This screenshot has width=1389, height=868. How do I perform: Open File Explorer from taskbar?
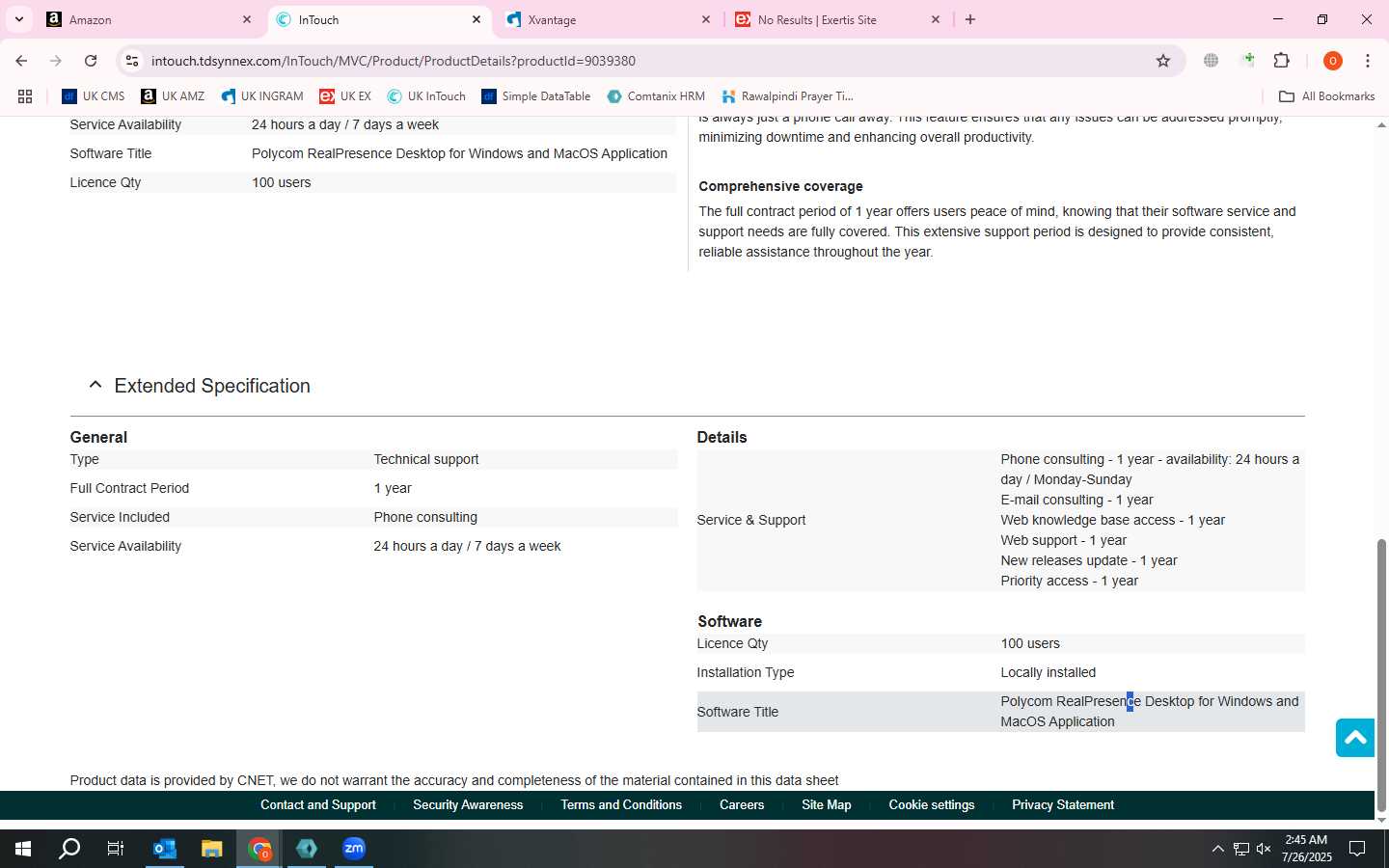click(x=212, y=849)
